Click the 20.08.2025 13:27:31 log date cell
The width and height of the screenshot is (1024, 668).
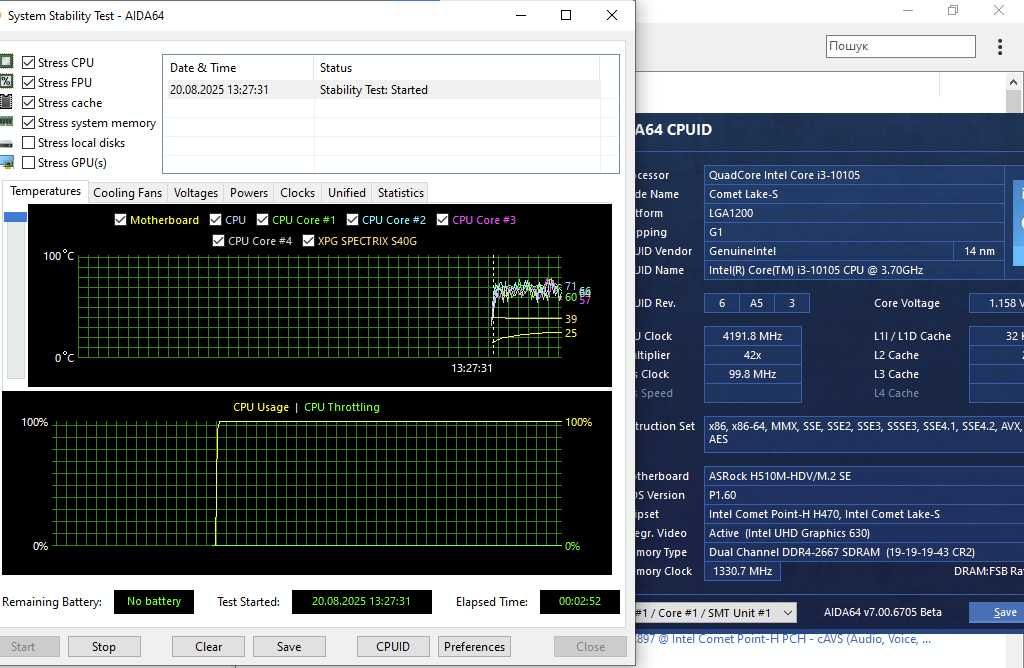pyautogui.click(x=219, y=89)
